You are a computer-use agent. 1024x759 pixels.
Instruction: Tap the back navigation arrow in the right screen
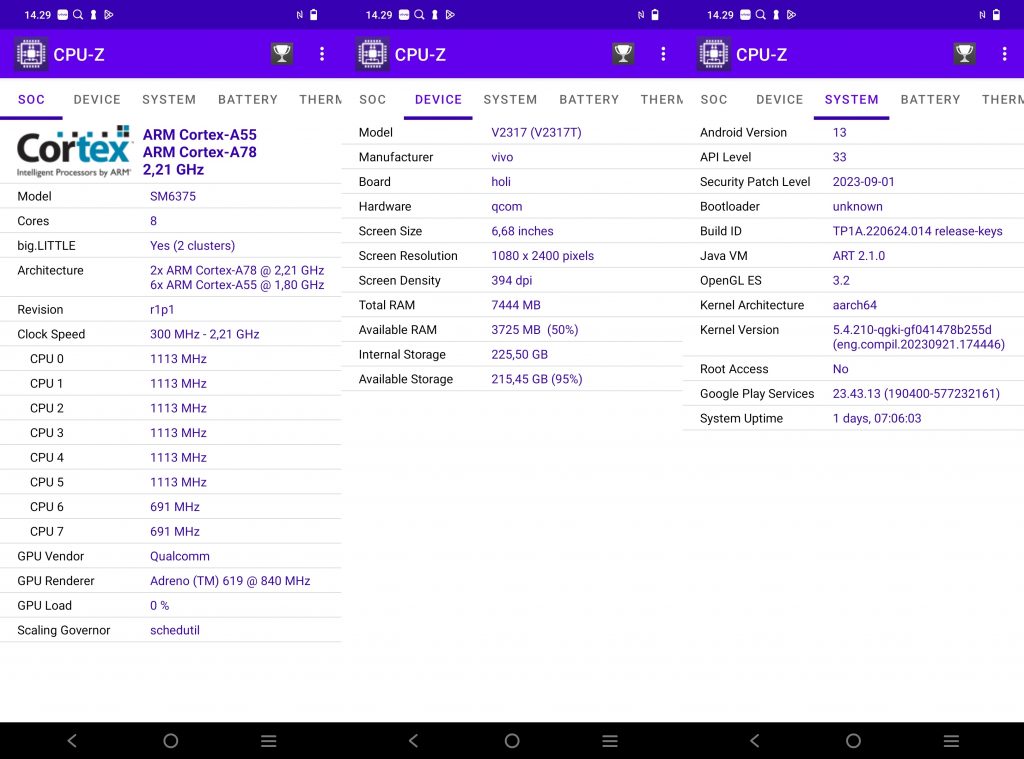(755, 741)
